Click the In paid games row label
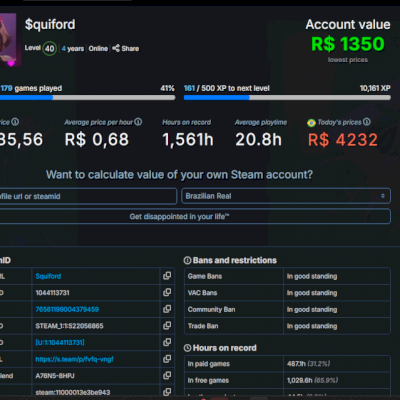The image size is (400, 400). [209, 364]
